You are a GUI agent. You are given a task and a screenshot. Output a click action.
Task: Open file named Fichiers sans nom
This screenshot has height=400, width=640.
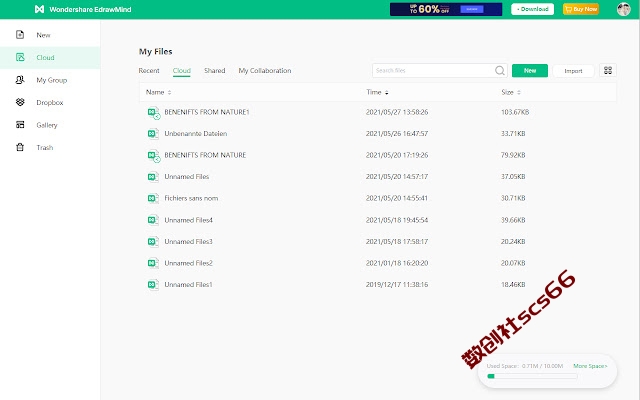click(x=191, y=198)
